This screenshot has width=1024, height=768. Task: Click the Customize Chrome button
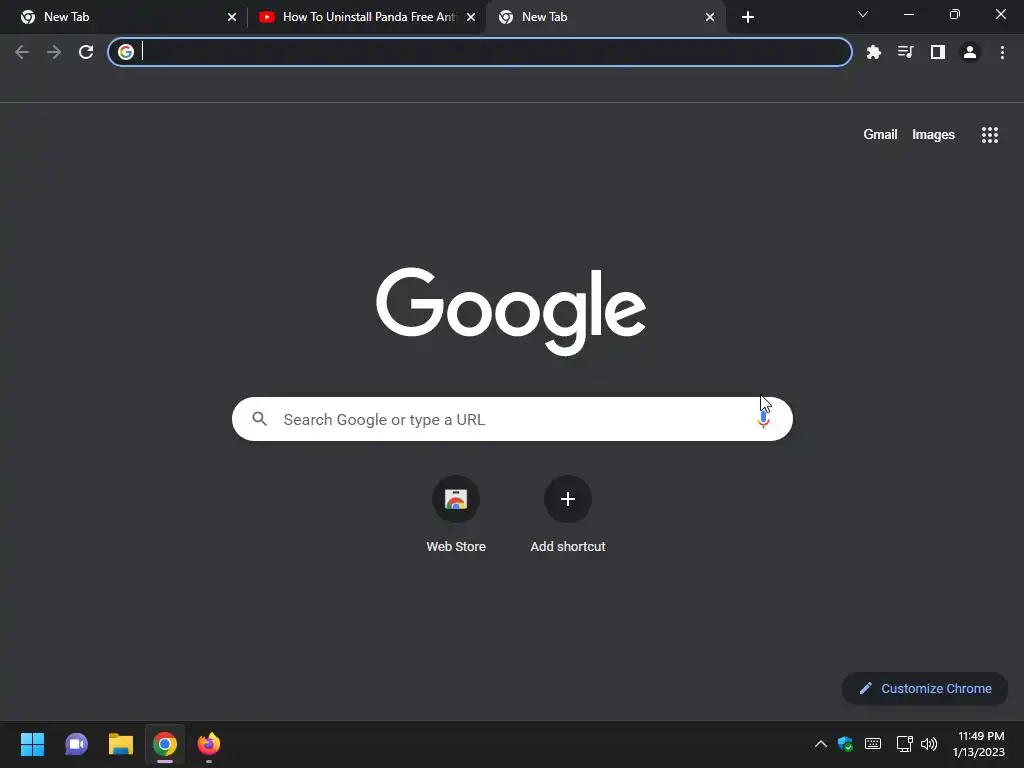point(925,688)
